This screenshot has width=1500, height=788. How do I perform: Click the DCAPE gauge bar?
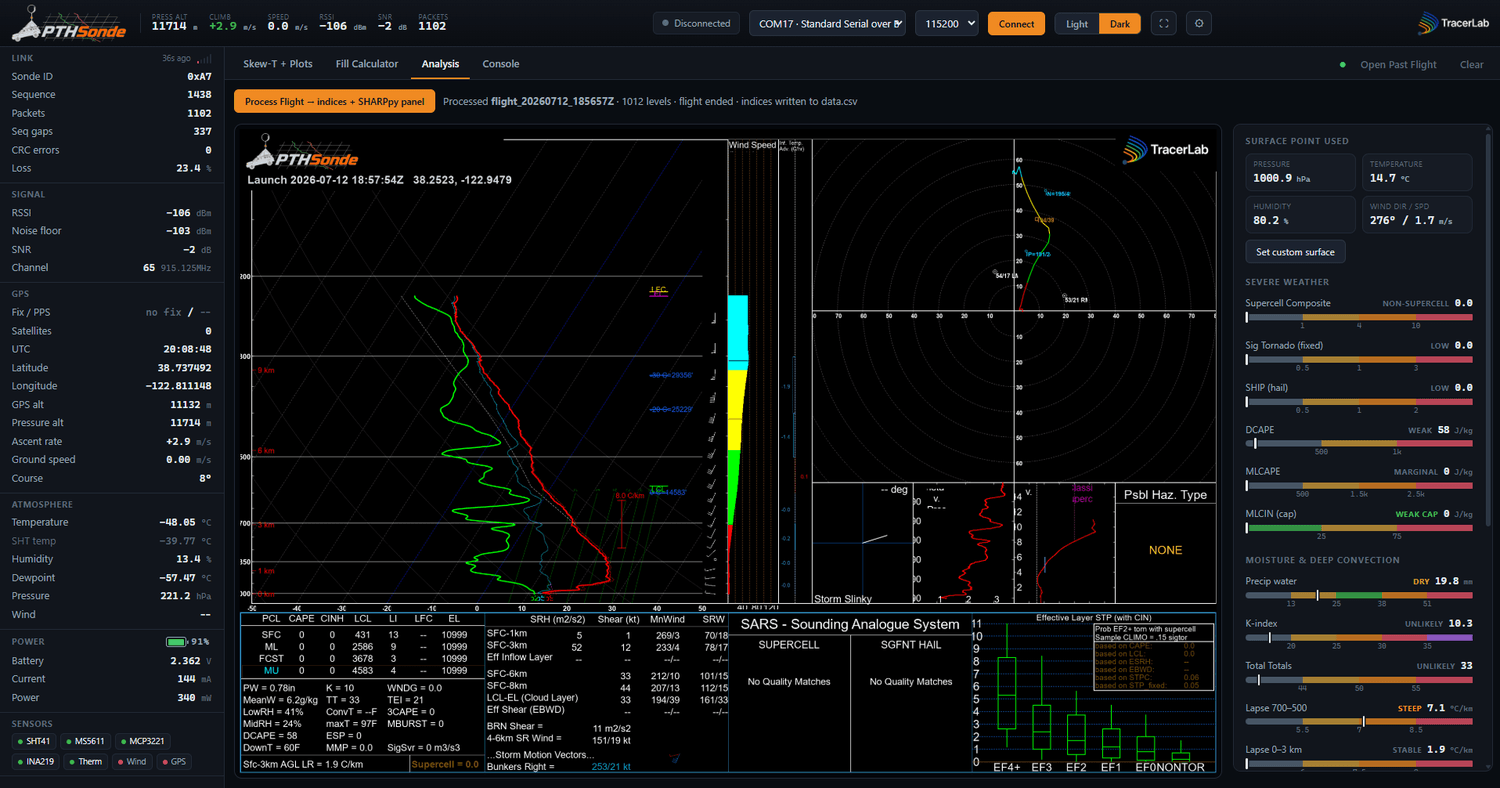pos(1359,444)
